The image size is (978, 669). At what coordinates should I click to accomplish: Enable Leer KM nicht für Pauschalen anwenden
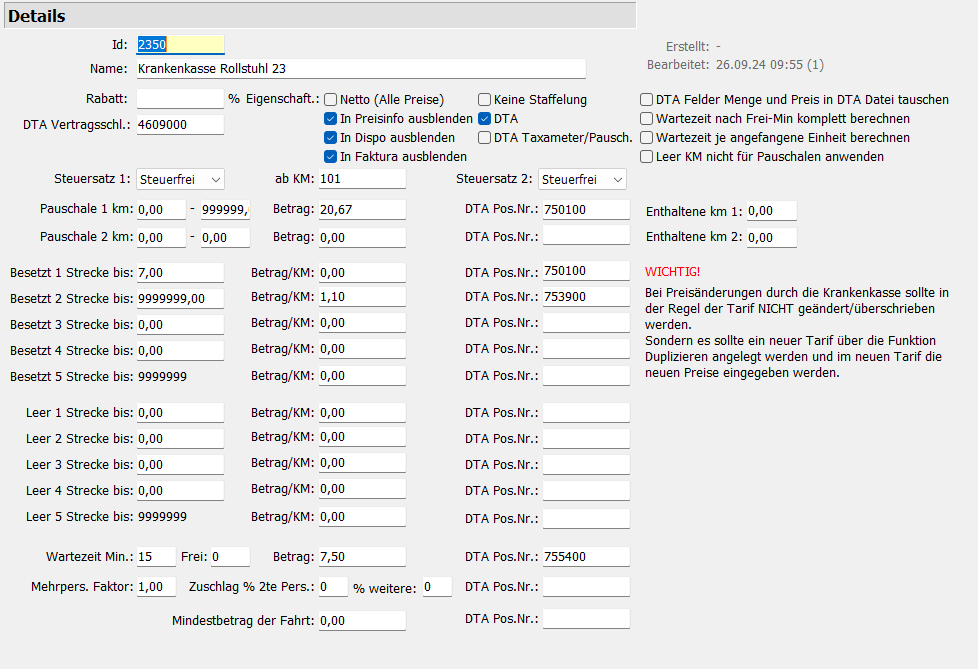(x=647, y=157)
